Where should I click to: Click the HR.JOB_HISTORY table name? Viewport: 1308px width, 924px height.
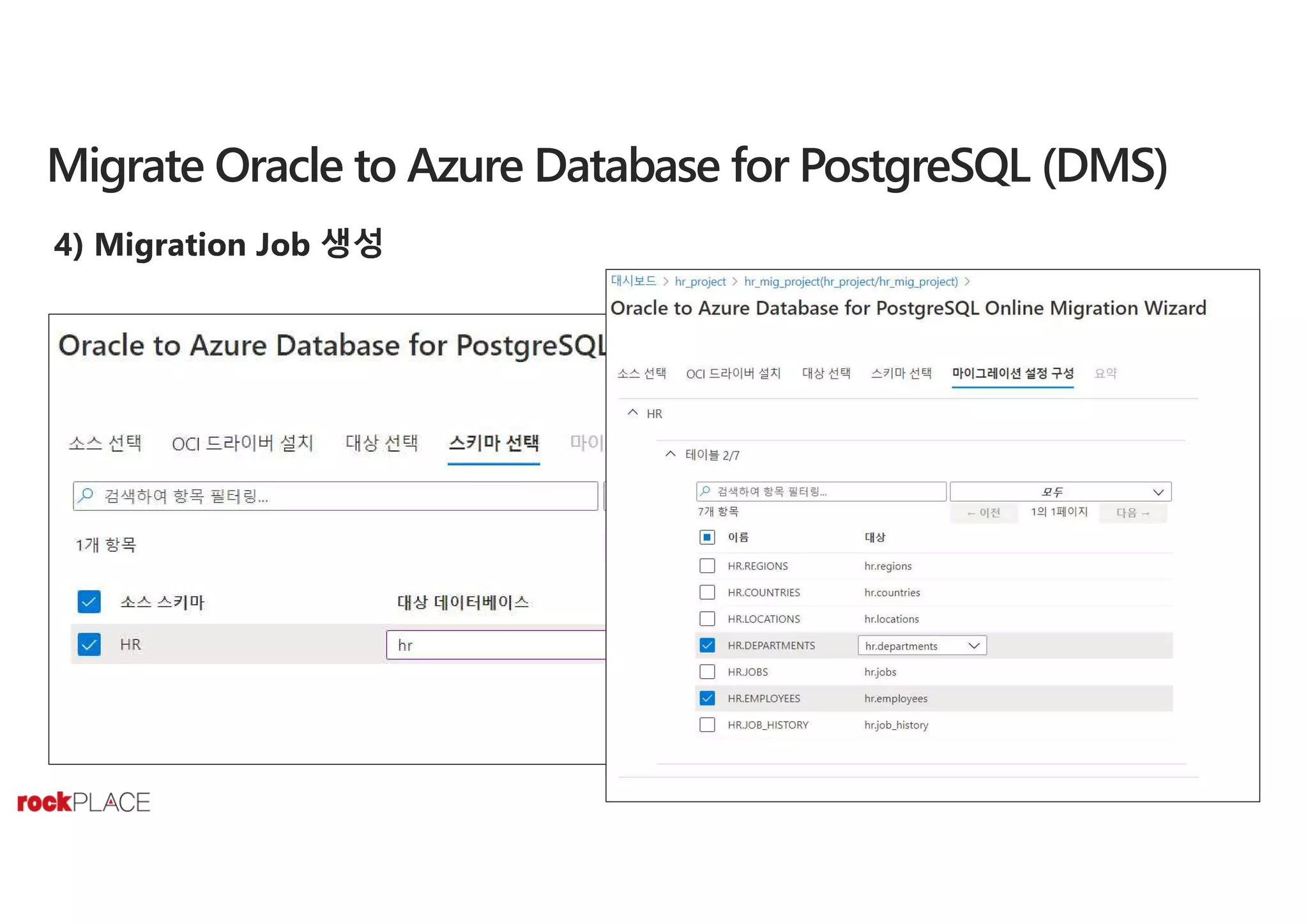click(x=768, y=725)
